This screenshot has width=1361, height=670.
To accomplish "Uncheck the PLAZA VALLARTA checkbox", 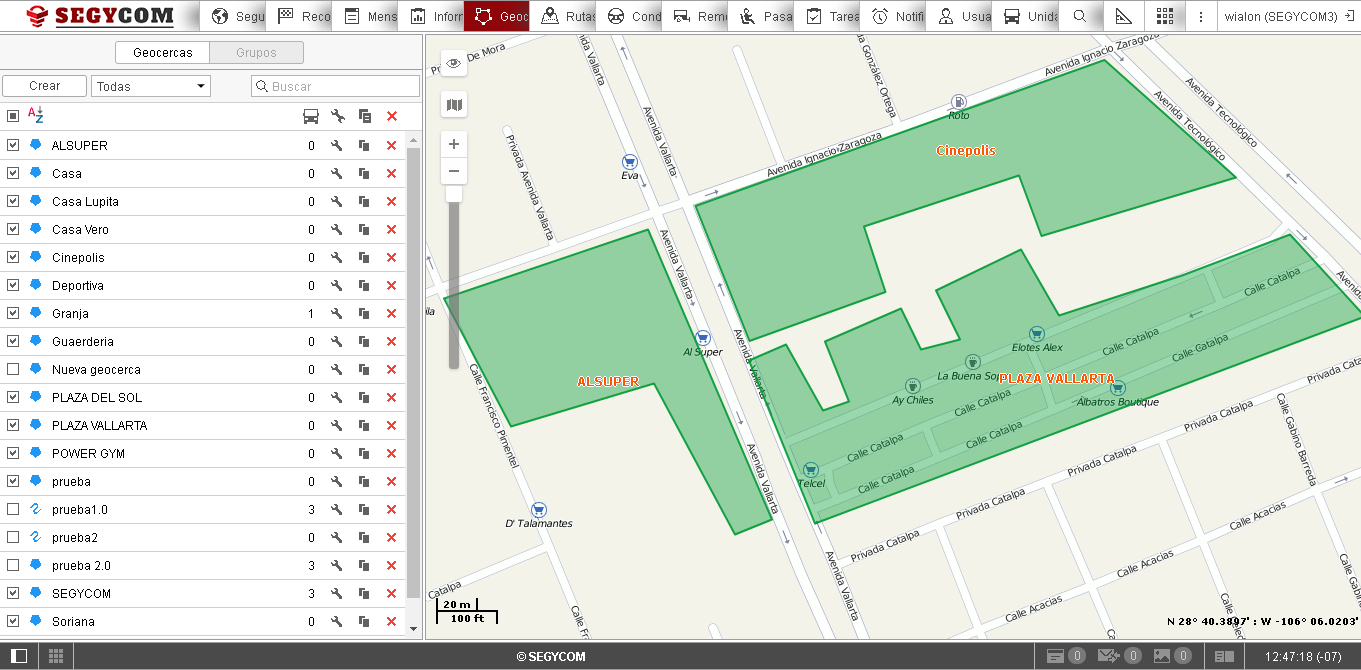I will pyautogui.click(x=13, y=425).
